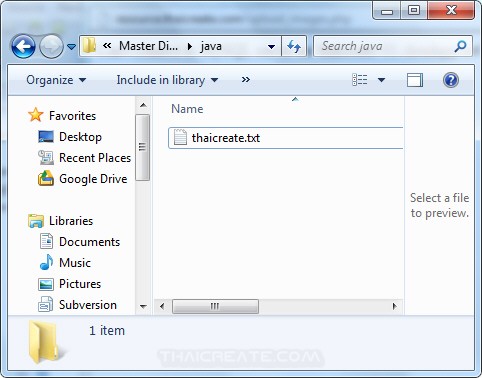The image size is (482, 378).
Task: Click the greyed Forward arrow button
Action: point(51,46)
